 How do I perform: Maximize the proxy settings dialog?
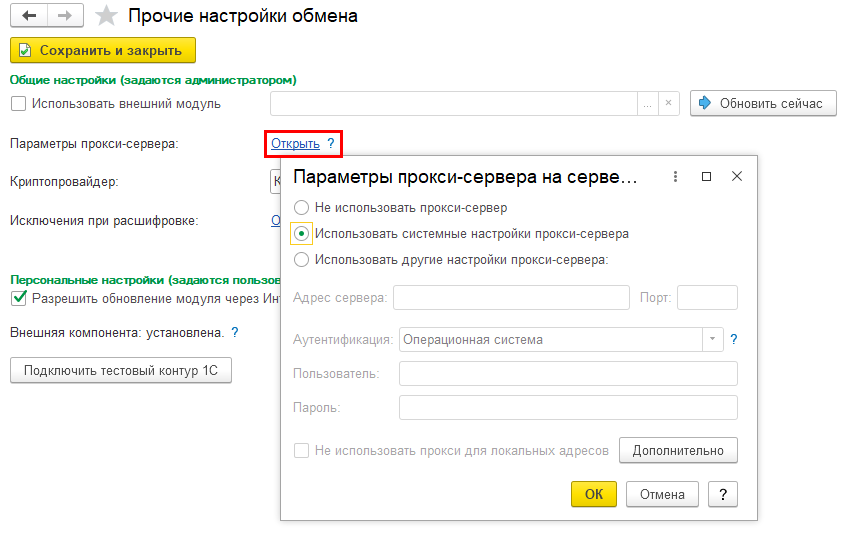[706, 177]
